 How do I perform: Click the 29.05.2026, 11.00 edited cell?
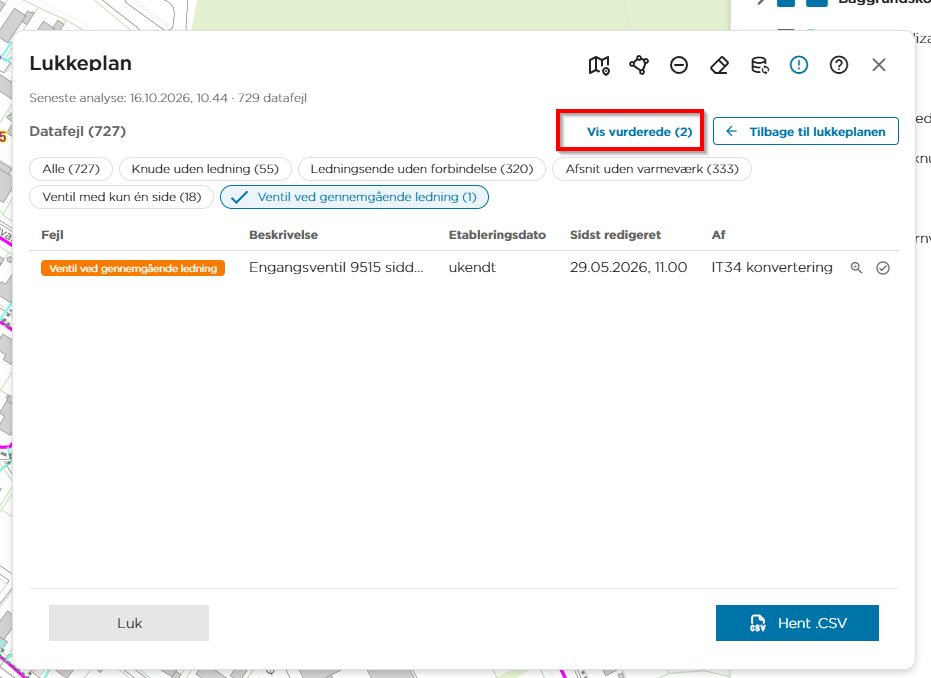click(x=628, y=267)
